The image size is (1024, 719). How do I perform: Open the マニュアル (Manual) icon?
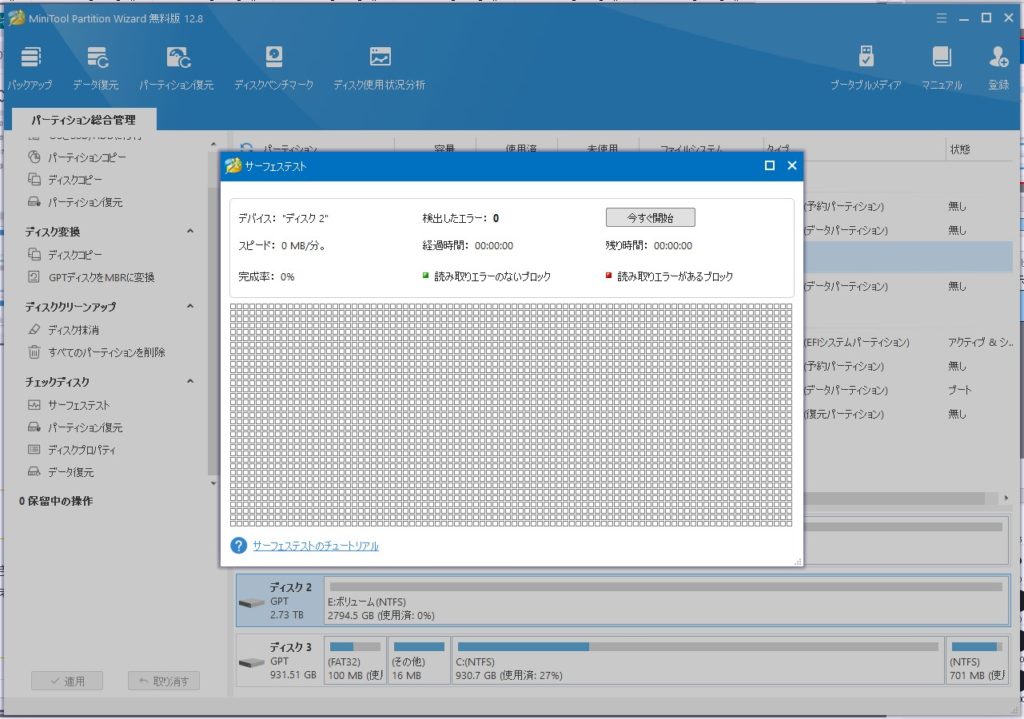tap(941, 60)
